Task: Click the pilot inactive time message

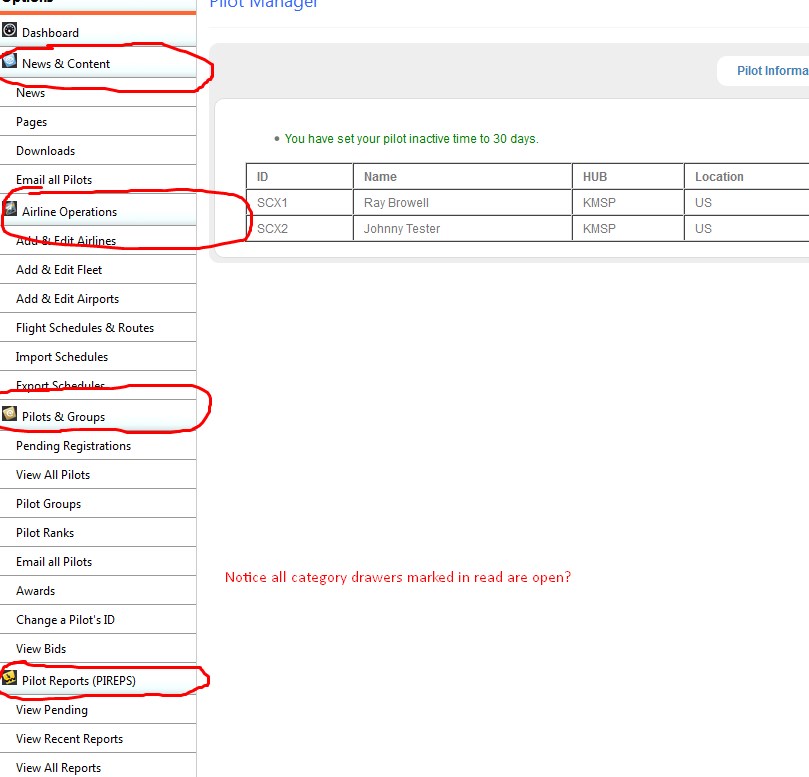Action: click(x=411, y=138)
